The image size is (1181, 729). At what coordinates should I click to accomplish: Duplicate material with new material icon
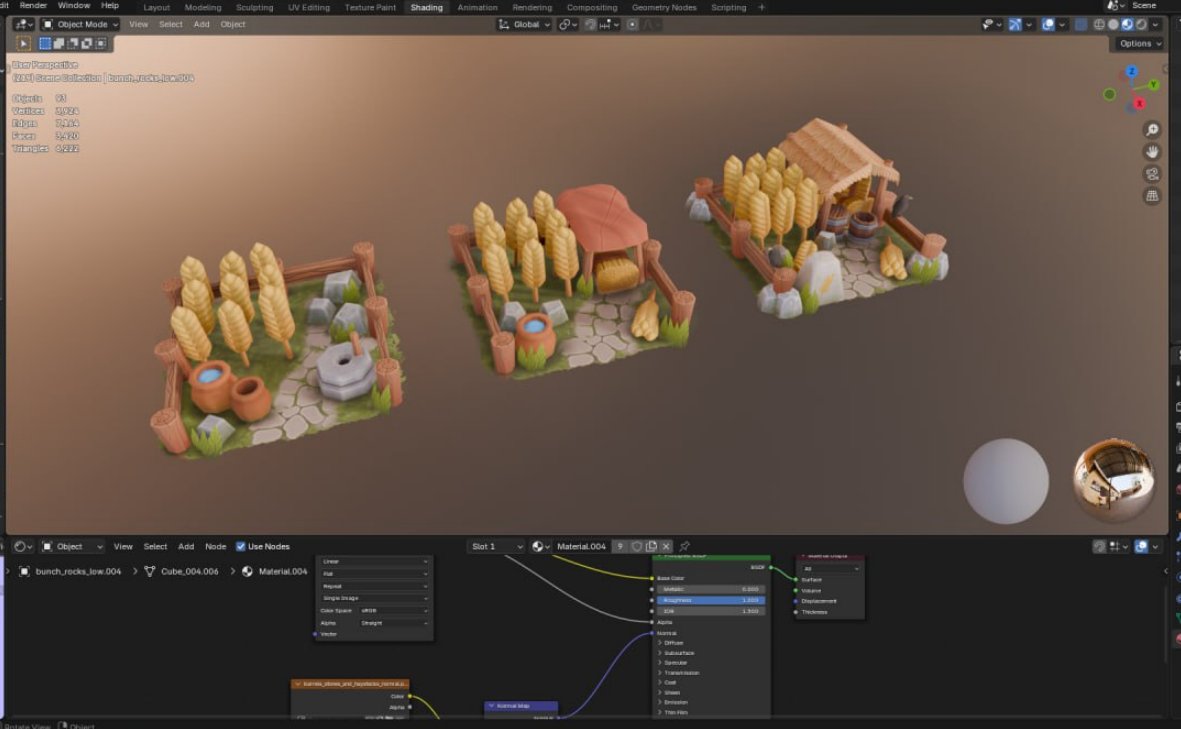click(x=652, y=547)
